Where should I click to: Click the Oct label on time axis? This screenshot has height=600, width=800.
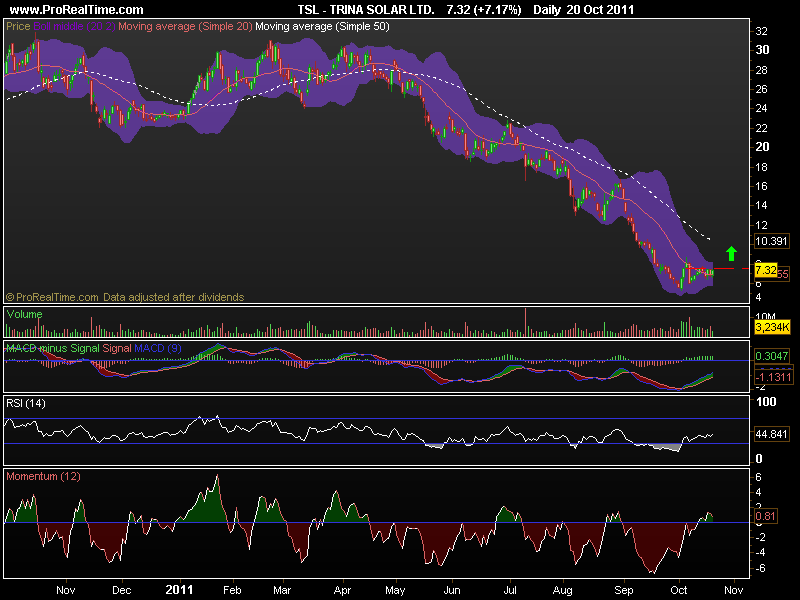tap(679, 590)
